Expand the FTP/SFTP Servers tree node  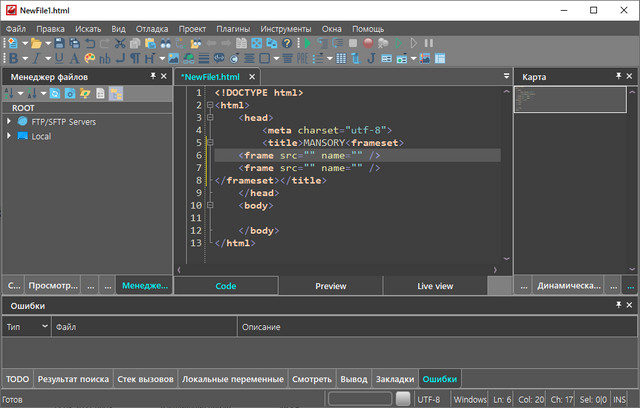(x=9, y=121)
